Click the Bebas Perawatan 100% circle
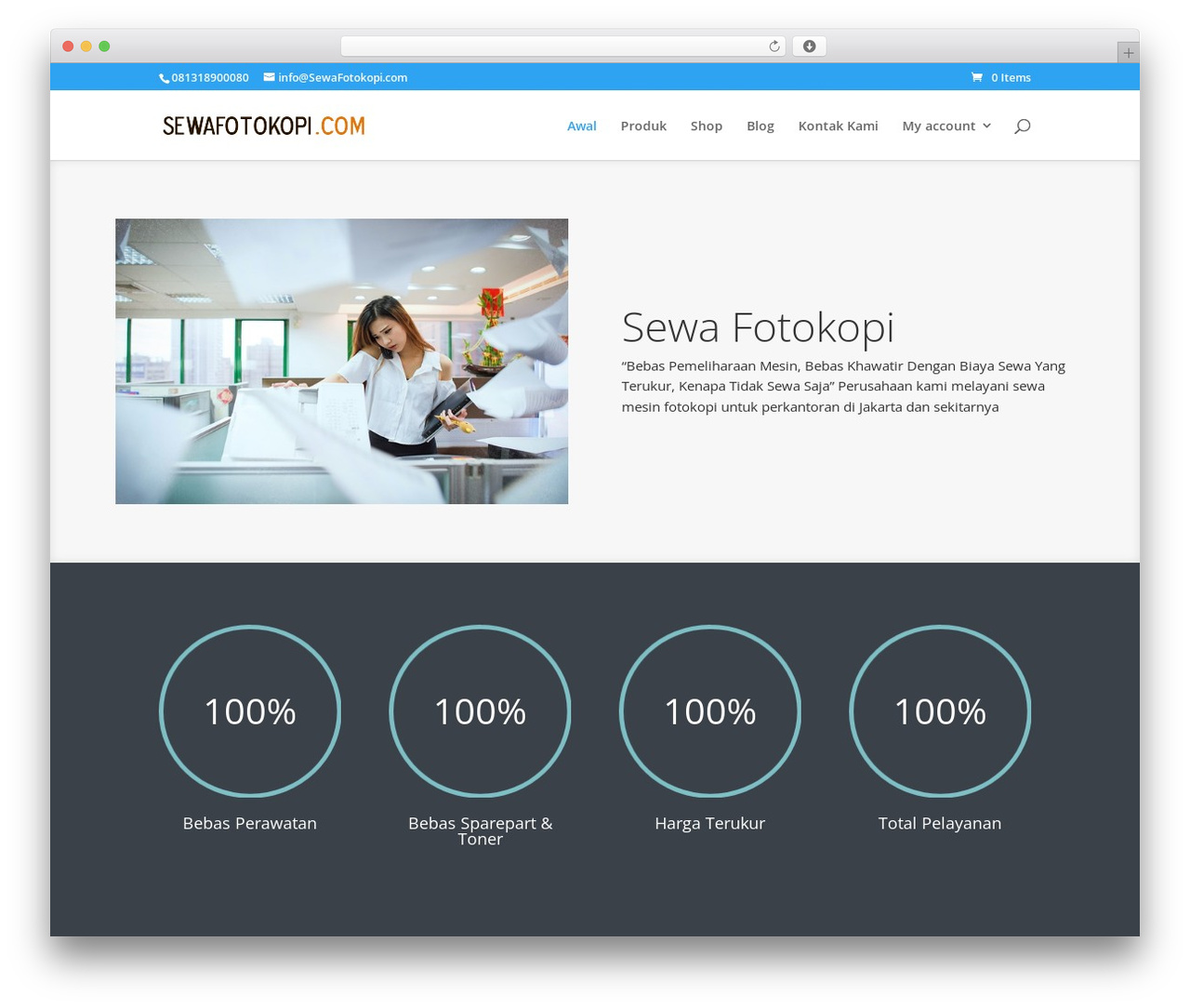Image resolution: width=1190 pixels, height=1008 pixels. 250,711
